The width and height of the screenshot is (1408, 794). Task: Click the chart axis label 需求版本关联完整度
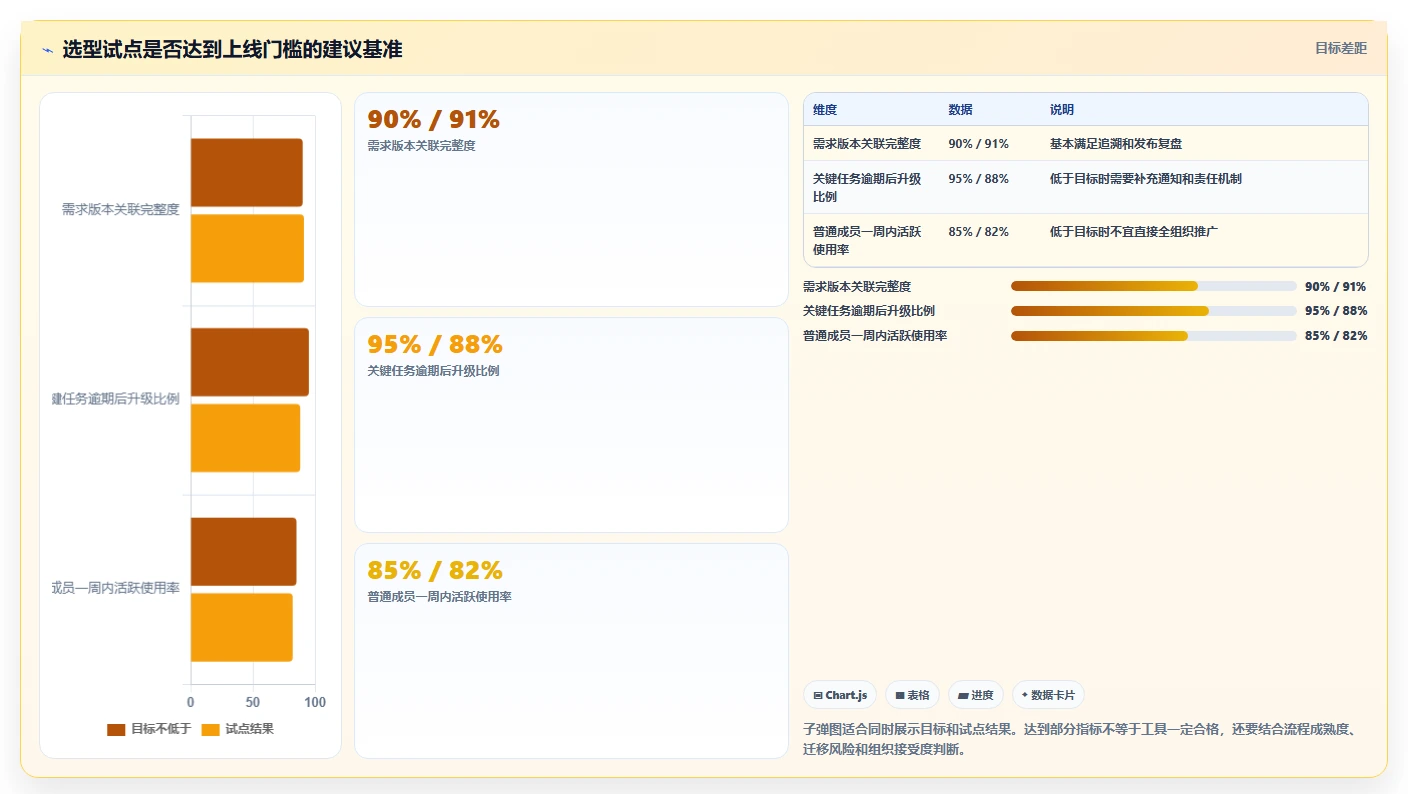[121, 209]
